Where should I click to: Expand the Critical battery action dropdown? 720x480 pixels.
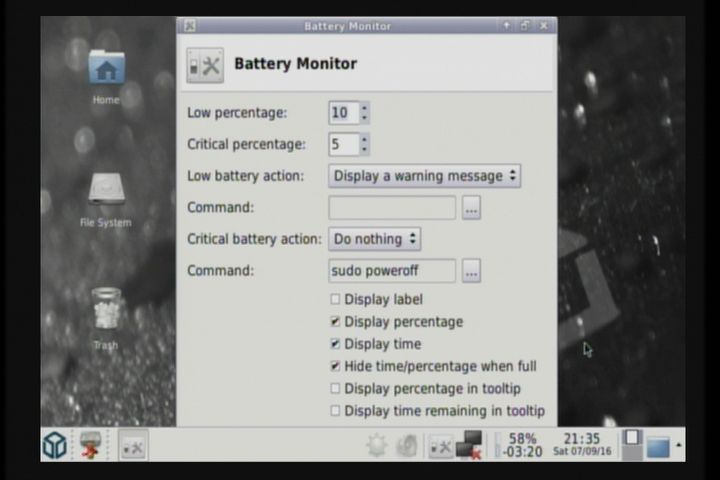pyautogui.click(x=374, y=239)
